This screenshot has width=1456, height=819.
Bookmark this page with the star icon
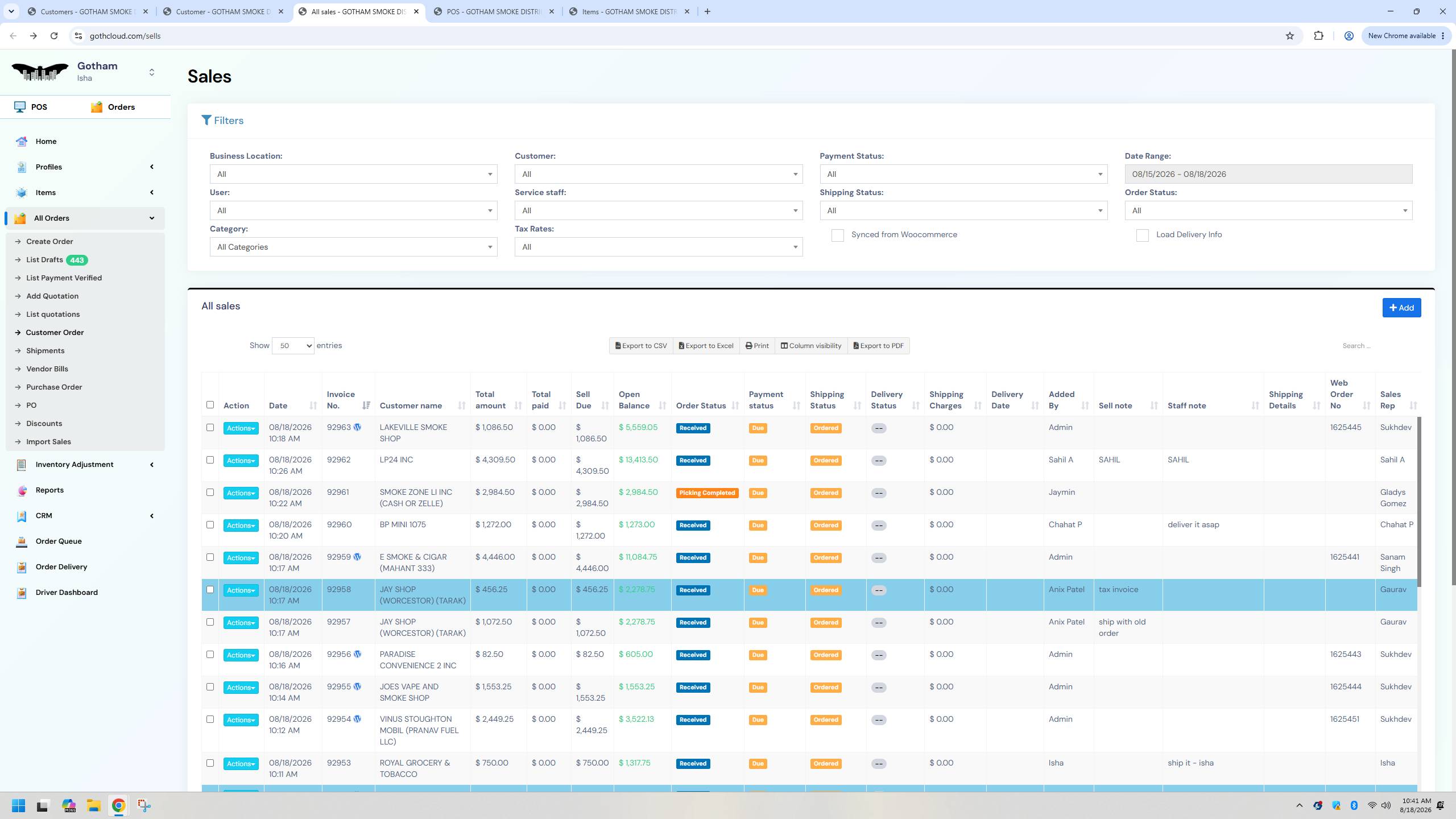1289,36
